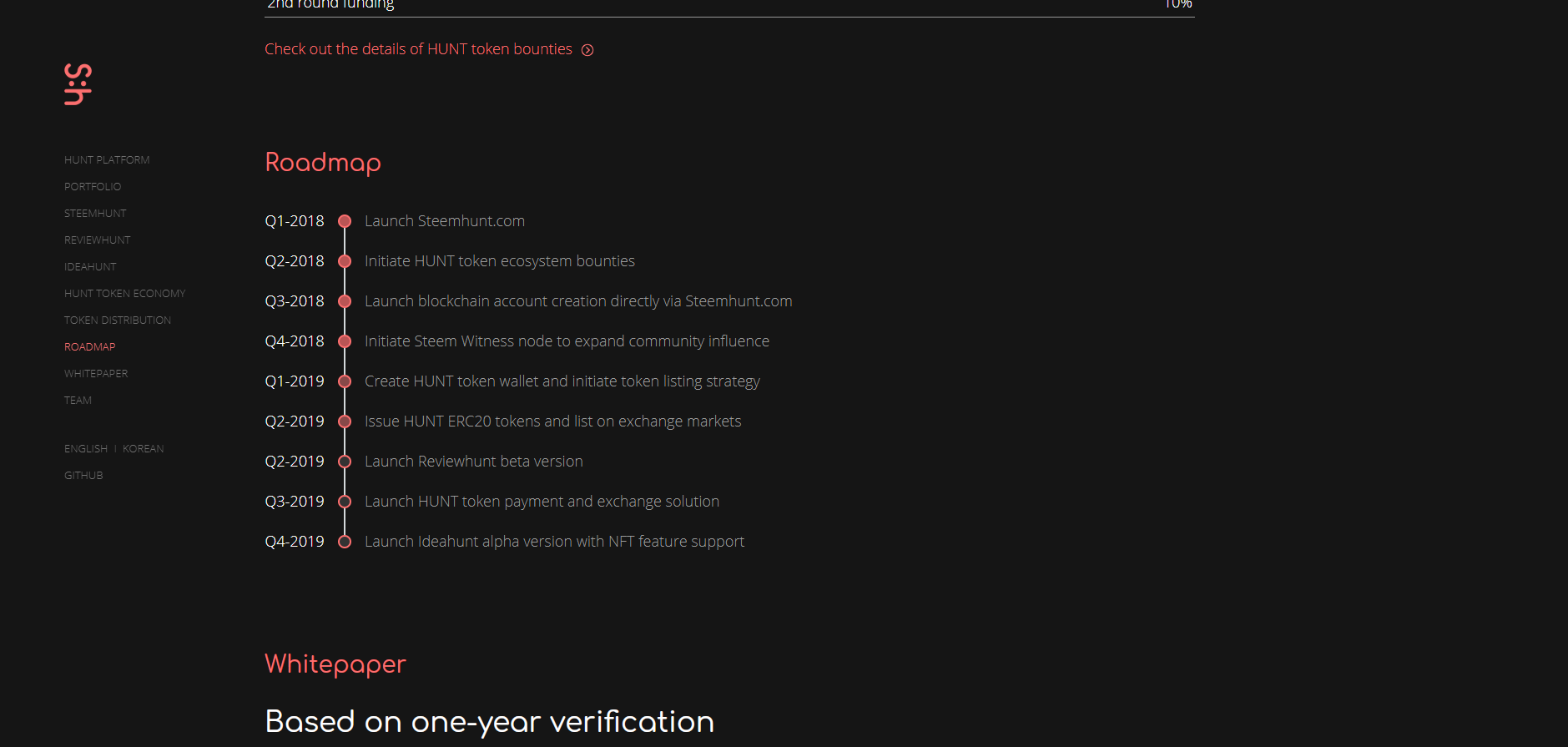Switch language to ENGLISH
The image size is (1568, 747).
point(86,449)
